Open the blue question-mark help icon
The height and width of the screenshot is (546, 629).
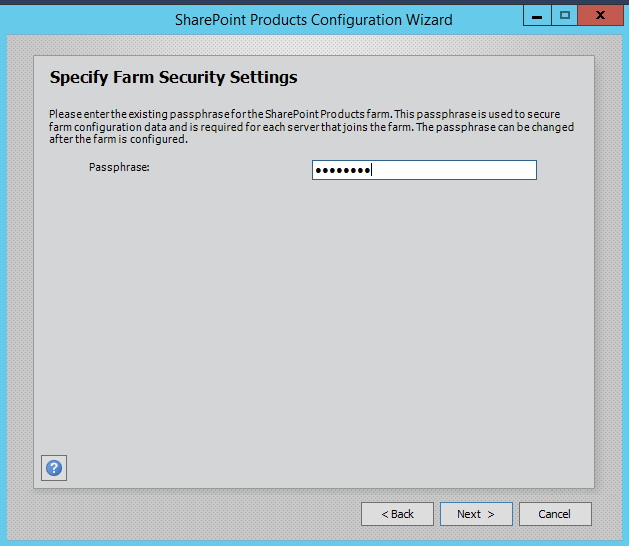point(54,468)
